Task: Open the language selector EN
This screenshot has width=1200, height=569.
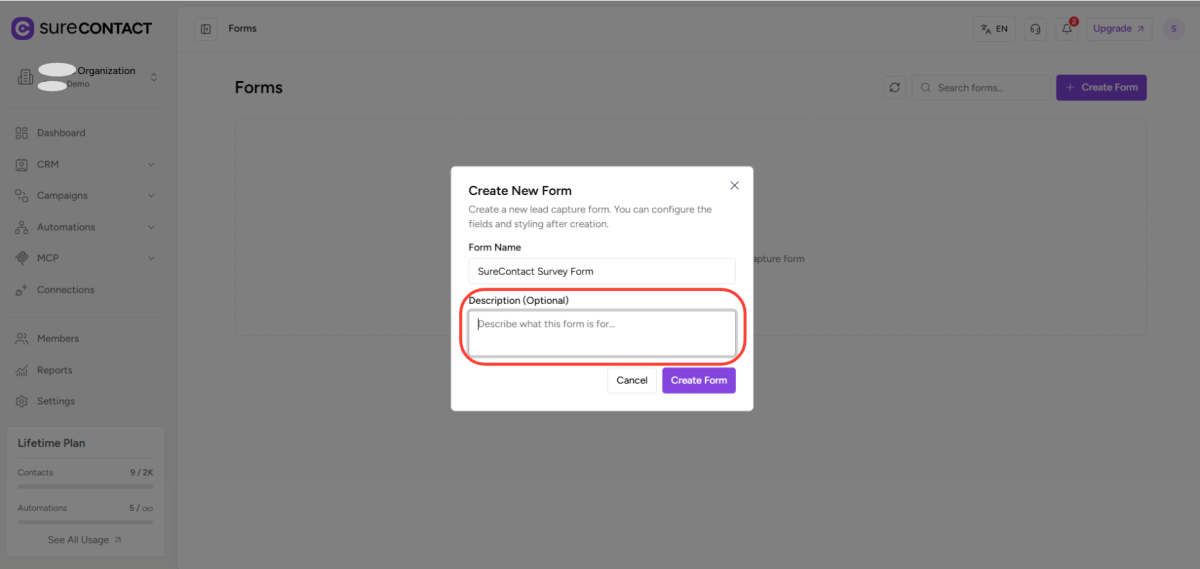Action: click(994, 29)
